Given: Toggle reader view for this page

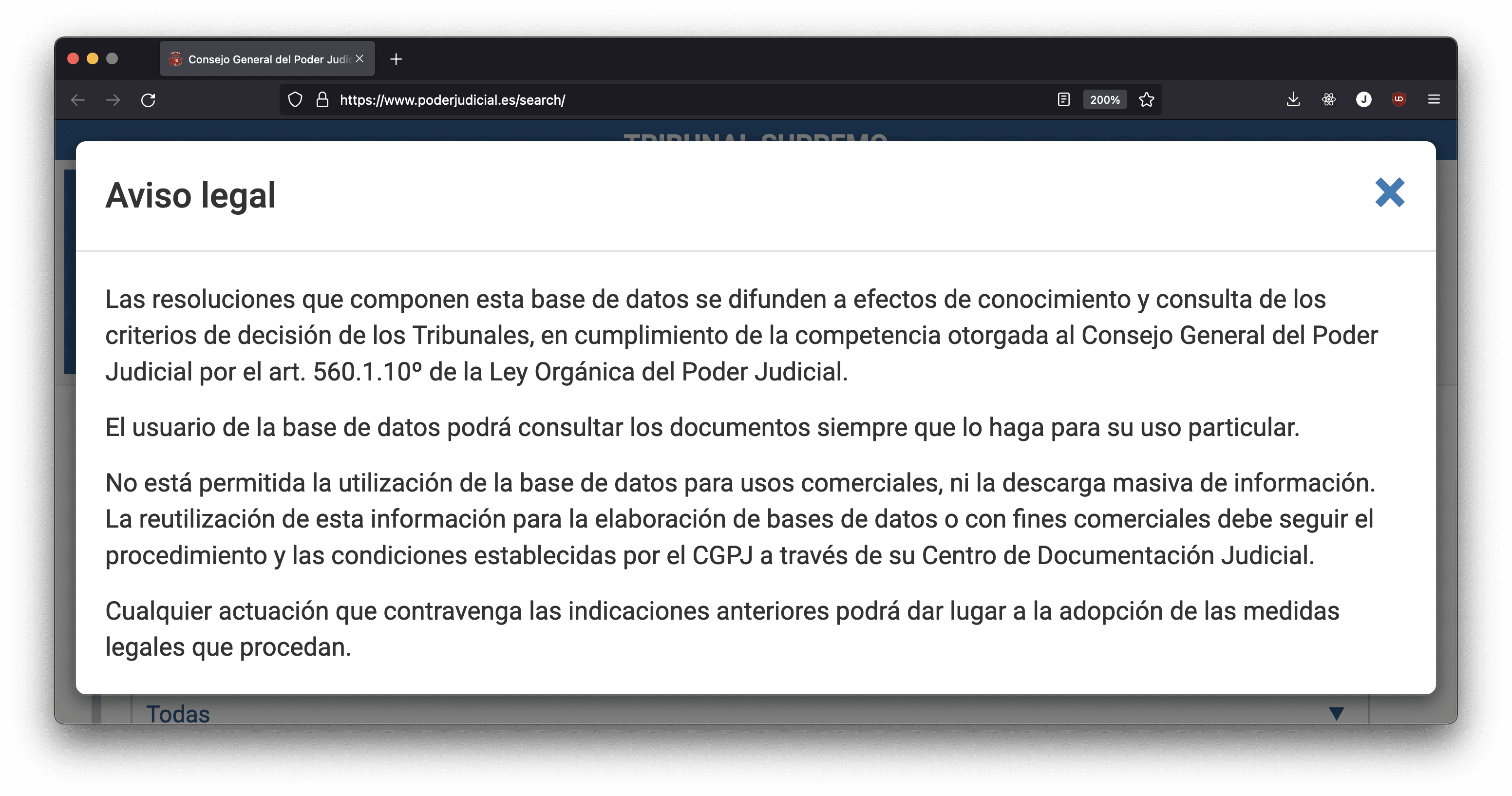Looking at the screenshot, I should coord(1063,100).
